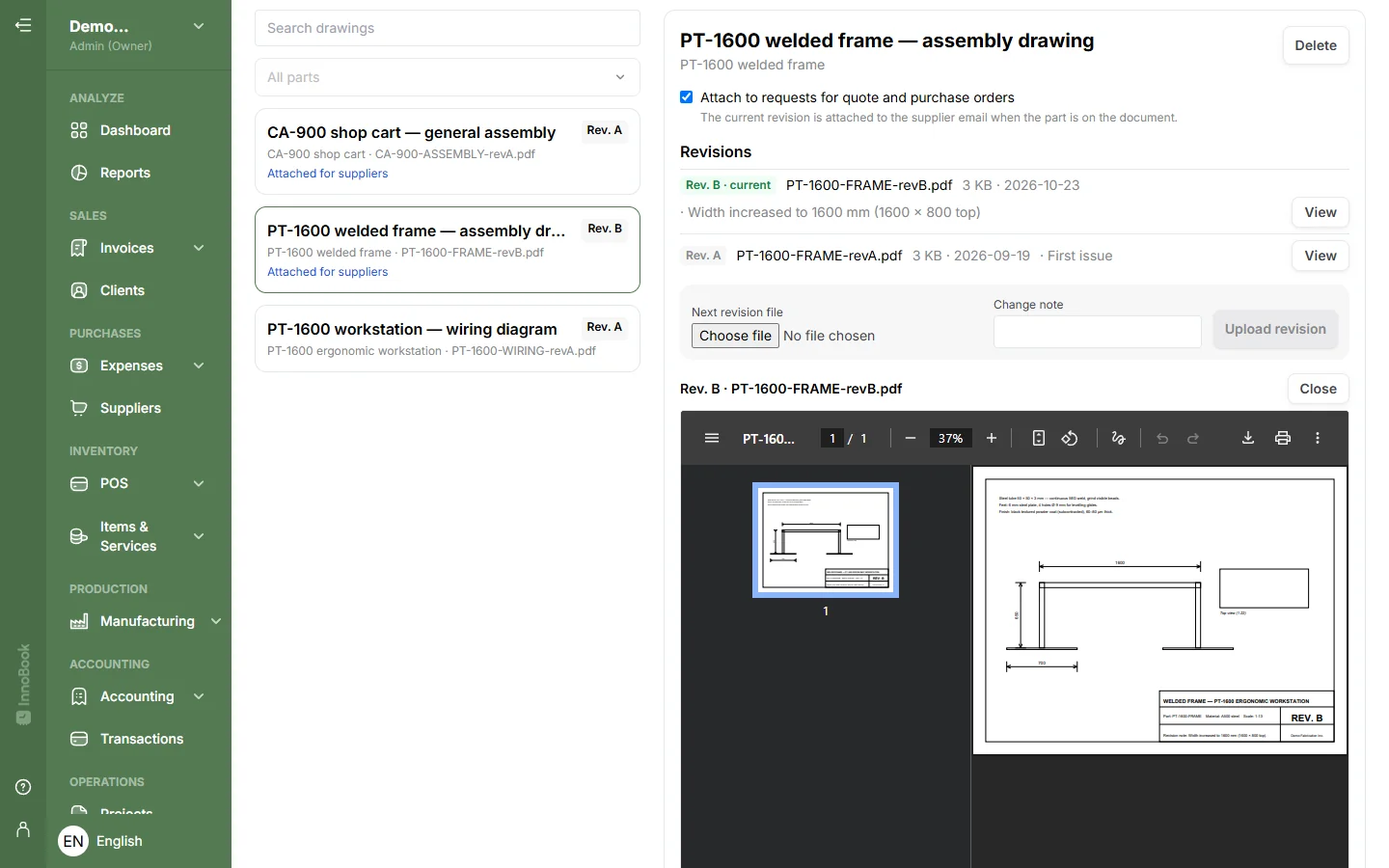Select the page 1 PDF thumbnail
The width and height of the screenshot is (1389, 868).
(x=826, y=540)
